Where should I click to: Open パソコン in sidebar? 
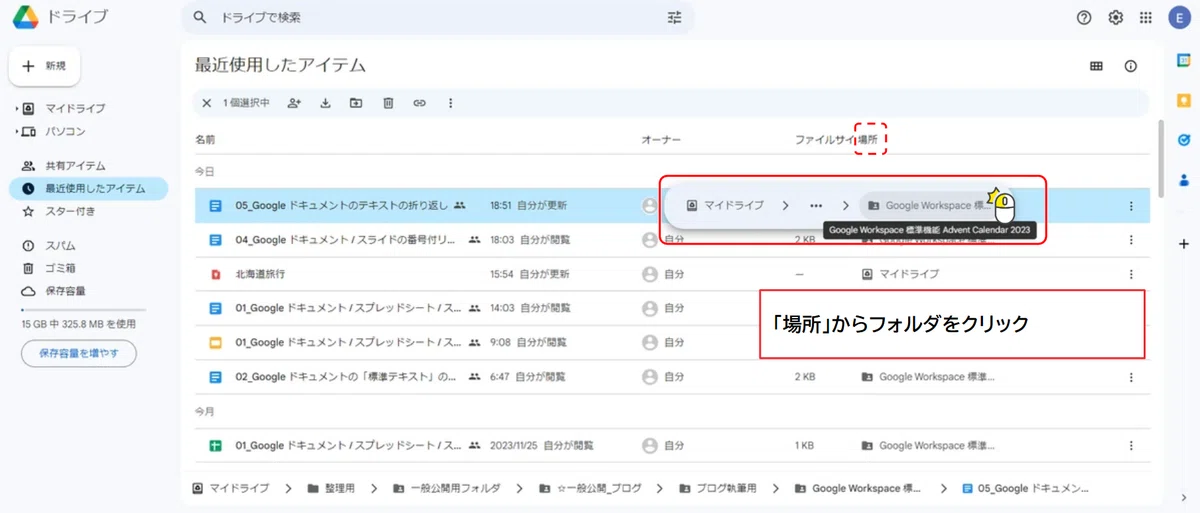click(x=65, y=131)
